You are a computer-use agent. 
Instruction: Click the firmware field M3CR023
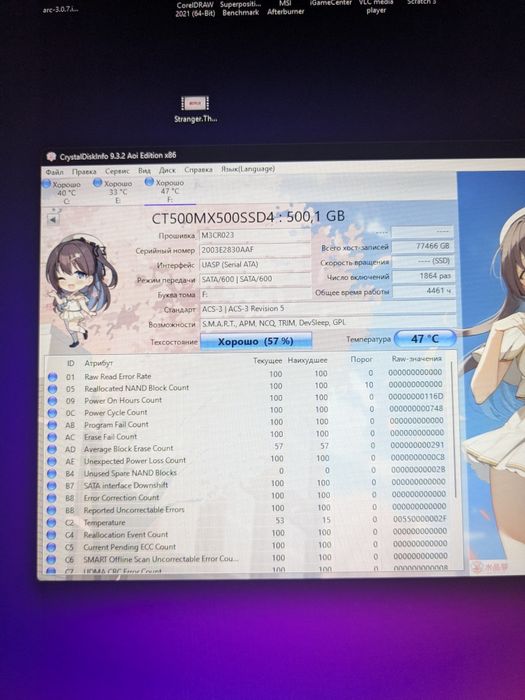[254, 235]
